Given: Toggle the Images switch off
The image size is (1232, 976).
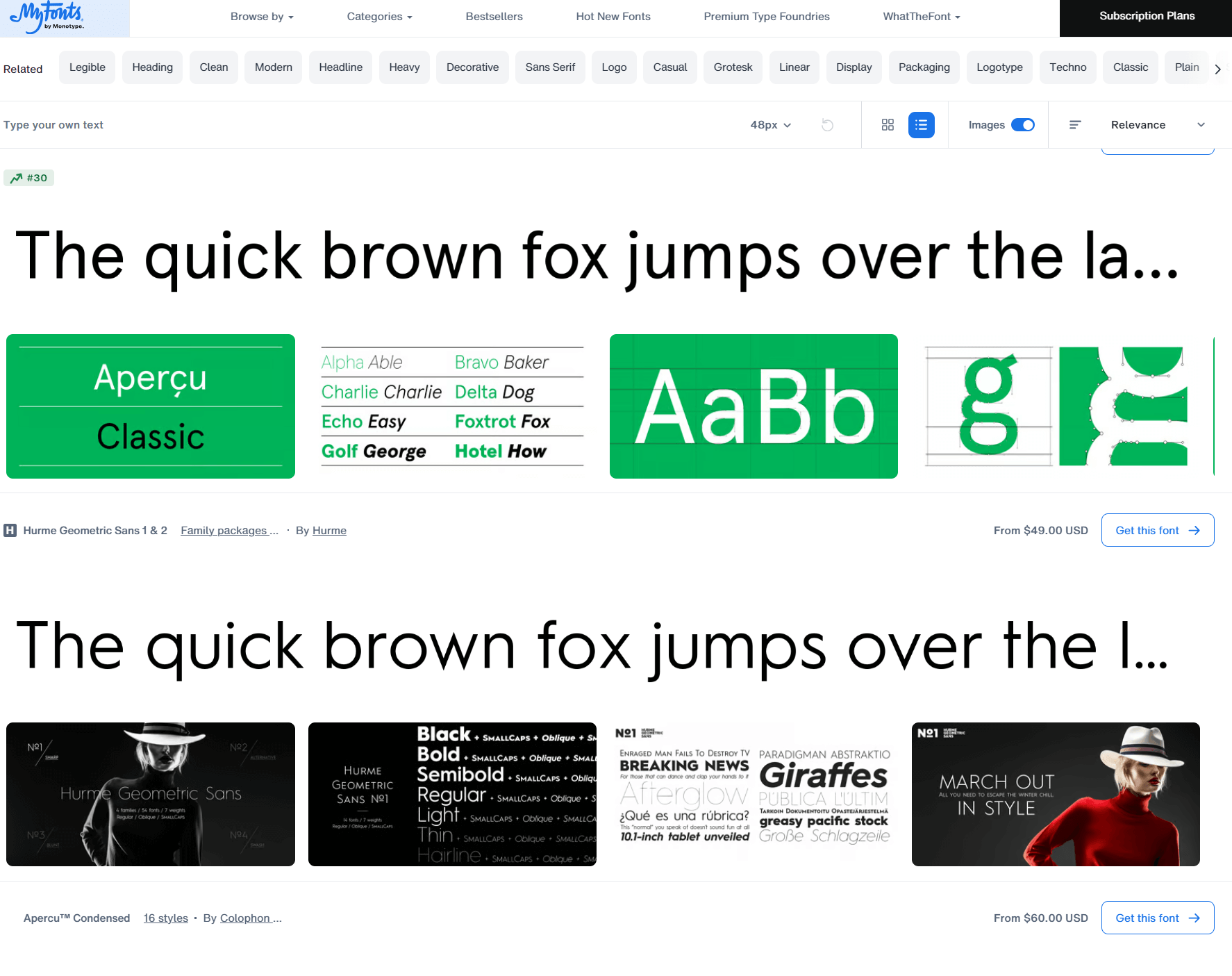Looking at the screenshot, I should coord(1022,125).
